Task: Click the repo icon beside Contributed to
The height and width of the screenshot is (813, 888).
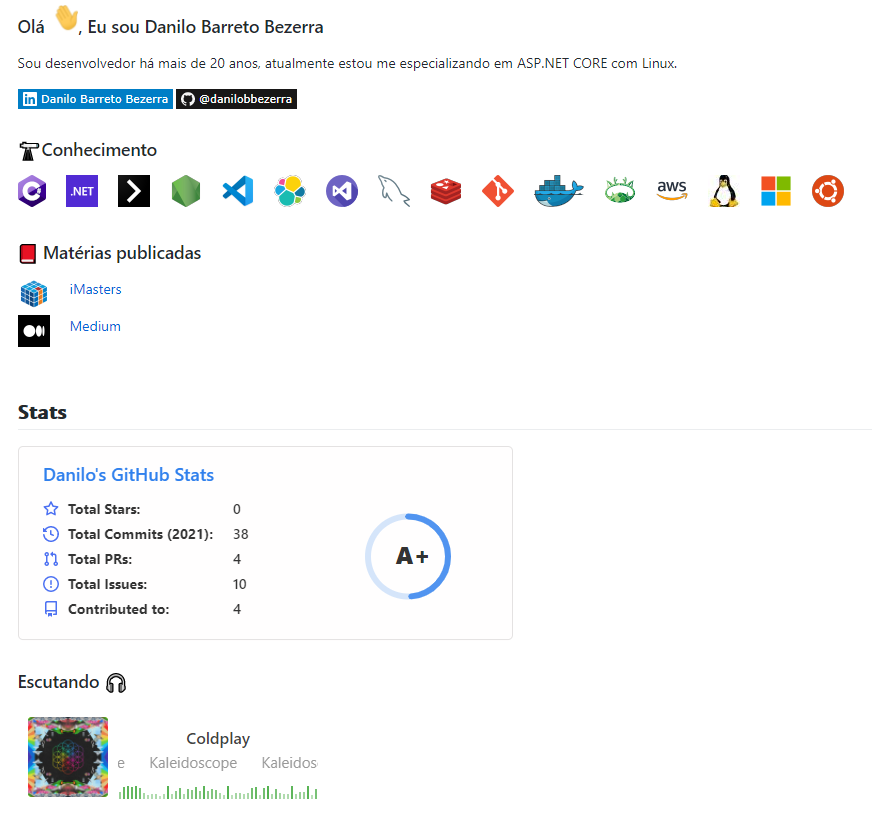Action: pyautogui.click(x=51, y=609)
